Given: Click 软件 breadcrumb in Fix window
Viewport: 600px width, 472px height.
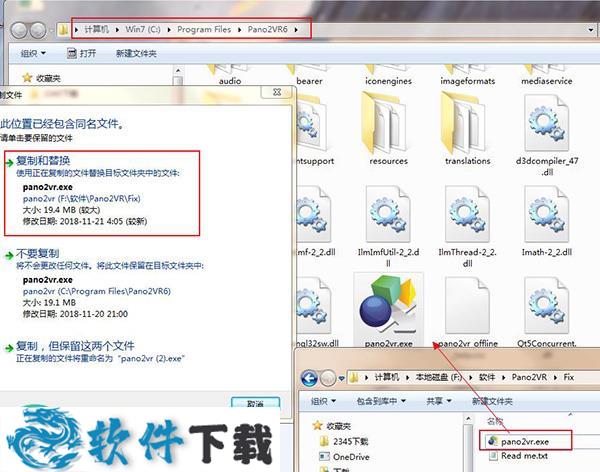Looking at the screenshot, I should pyautogui.click(x=487, y=377).
